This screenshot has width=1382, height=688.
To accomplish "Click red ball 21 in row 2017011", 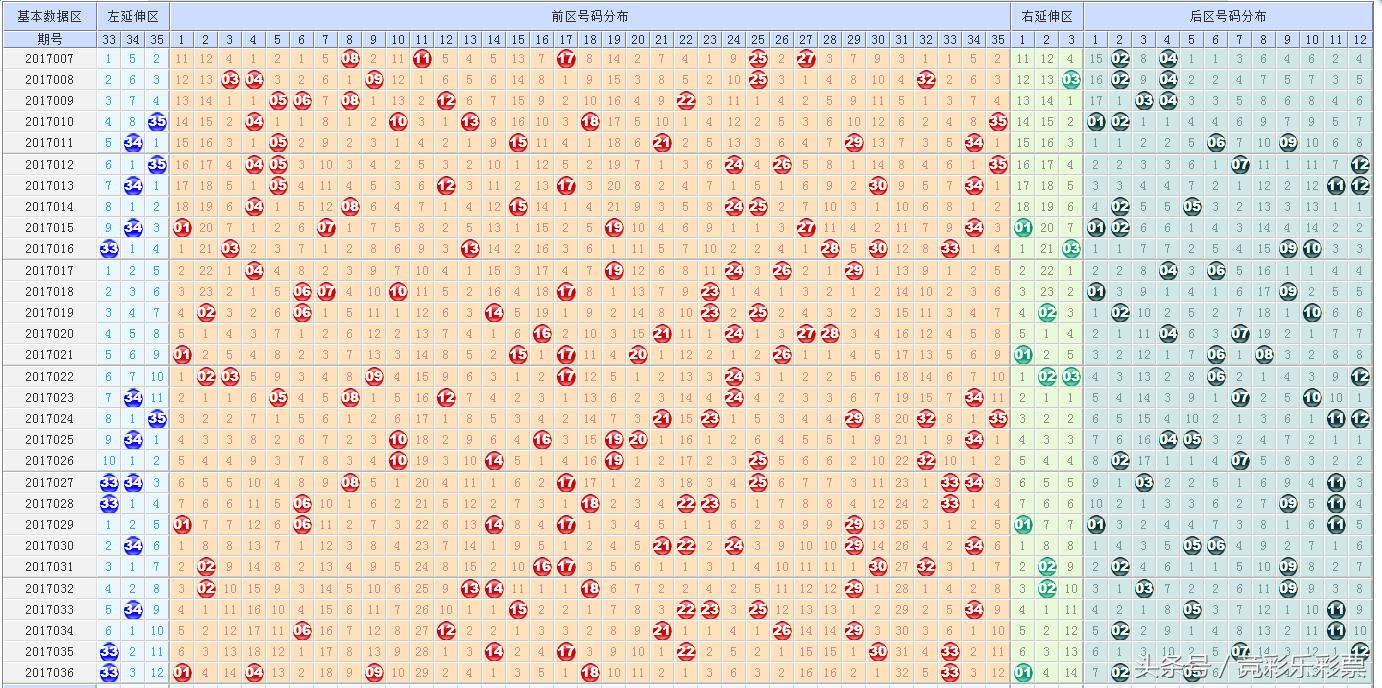I will (662, 143).
